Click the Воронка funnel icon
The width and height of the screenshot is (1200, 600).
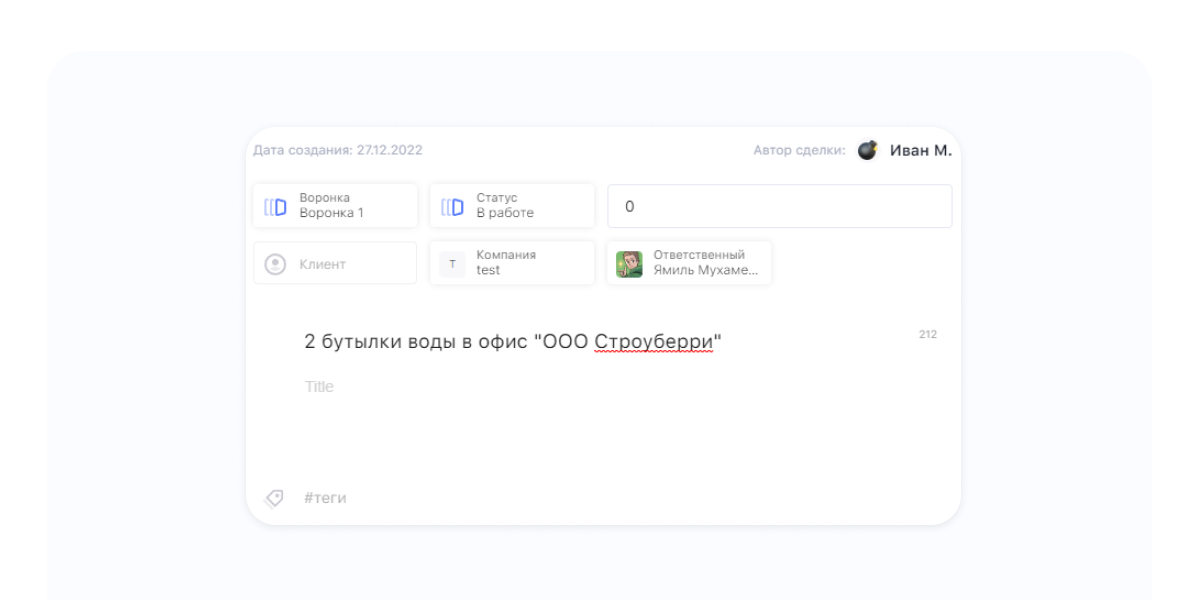pyautogui.click(x=275, y=207)
